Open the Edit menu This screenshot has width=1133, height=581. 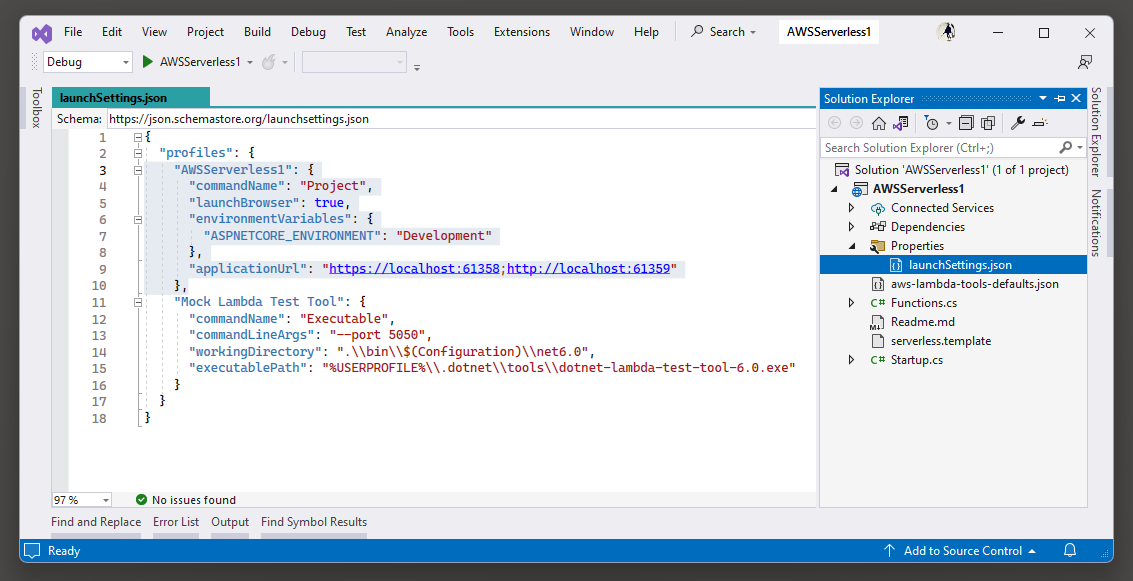click(x=112, y=32)
